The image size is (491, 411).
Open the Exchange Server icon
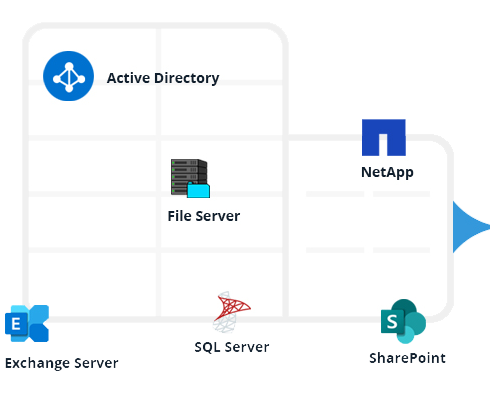(x=27, y=323)
